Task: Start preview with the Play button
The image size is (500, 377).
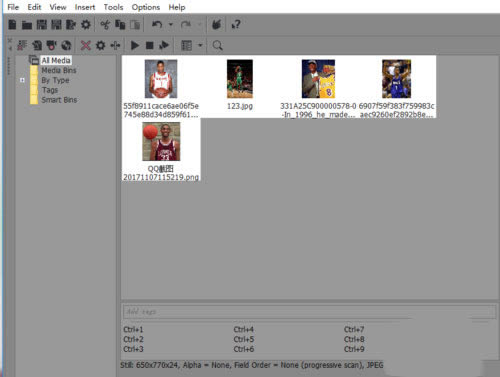Action: coord(135,45)
